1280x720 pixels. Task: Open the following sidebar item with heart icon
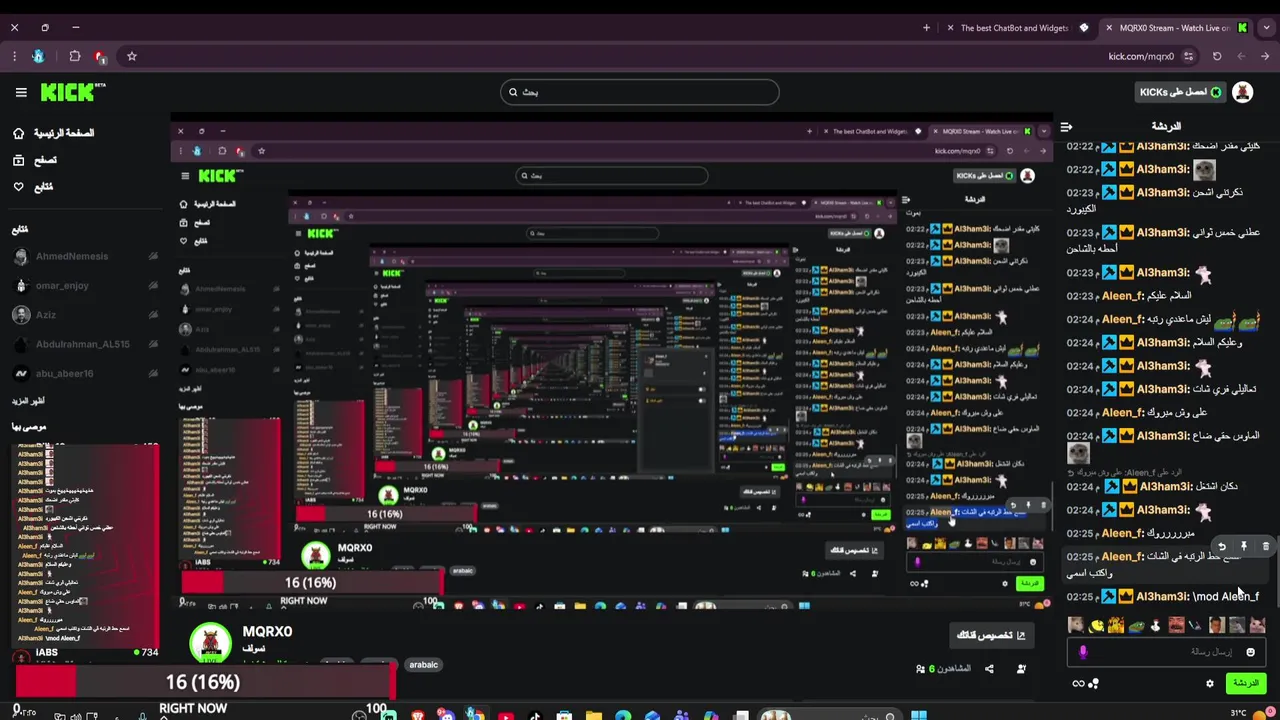coord(33,187)
